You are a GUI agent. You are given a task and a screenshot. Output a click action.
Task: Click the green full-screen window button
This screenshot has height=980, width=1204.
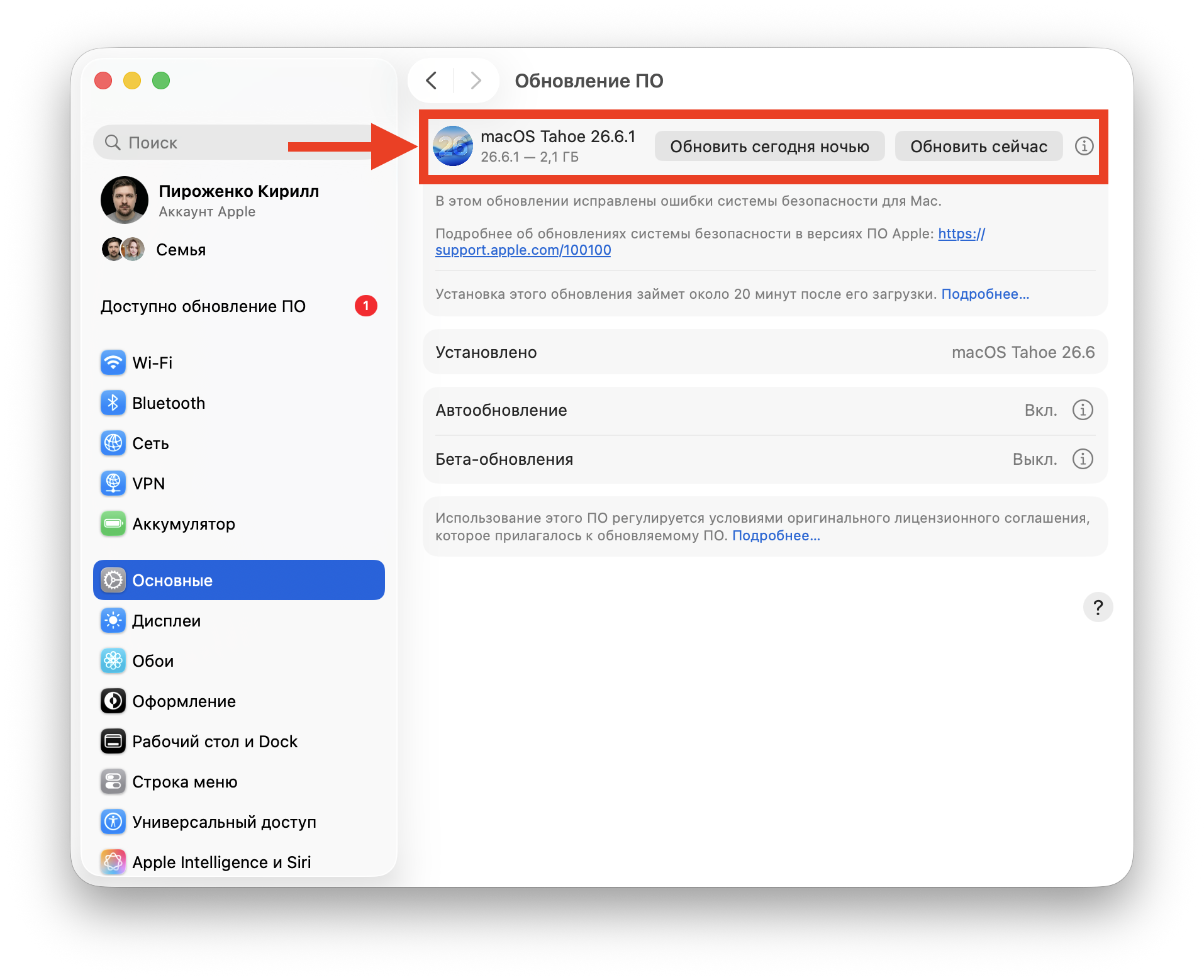coord(161,81)
